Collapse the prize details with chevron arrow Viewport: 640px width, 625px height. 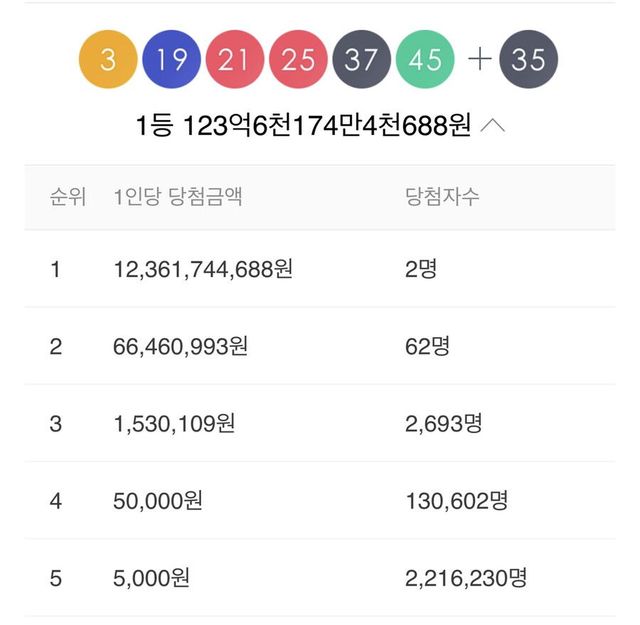tap(493, 127)
